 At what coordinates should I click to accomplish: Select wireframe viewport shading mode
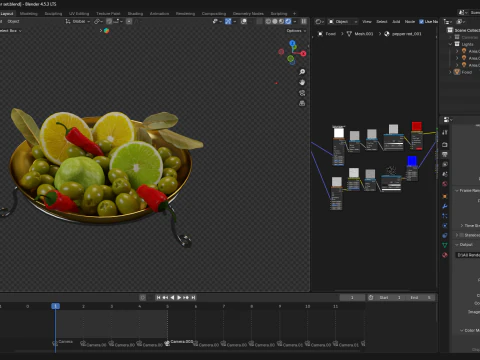[268, 21]
